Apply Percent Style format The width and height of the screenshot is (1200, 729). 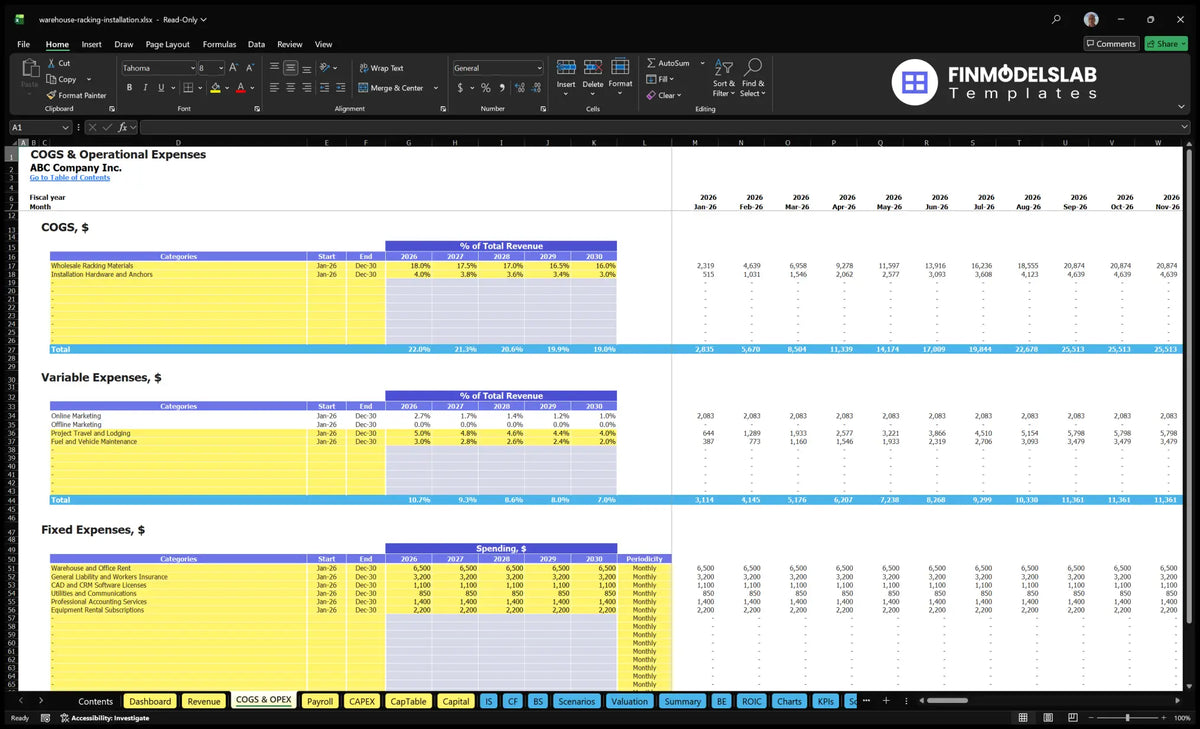(486, 88)
